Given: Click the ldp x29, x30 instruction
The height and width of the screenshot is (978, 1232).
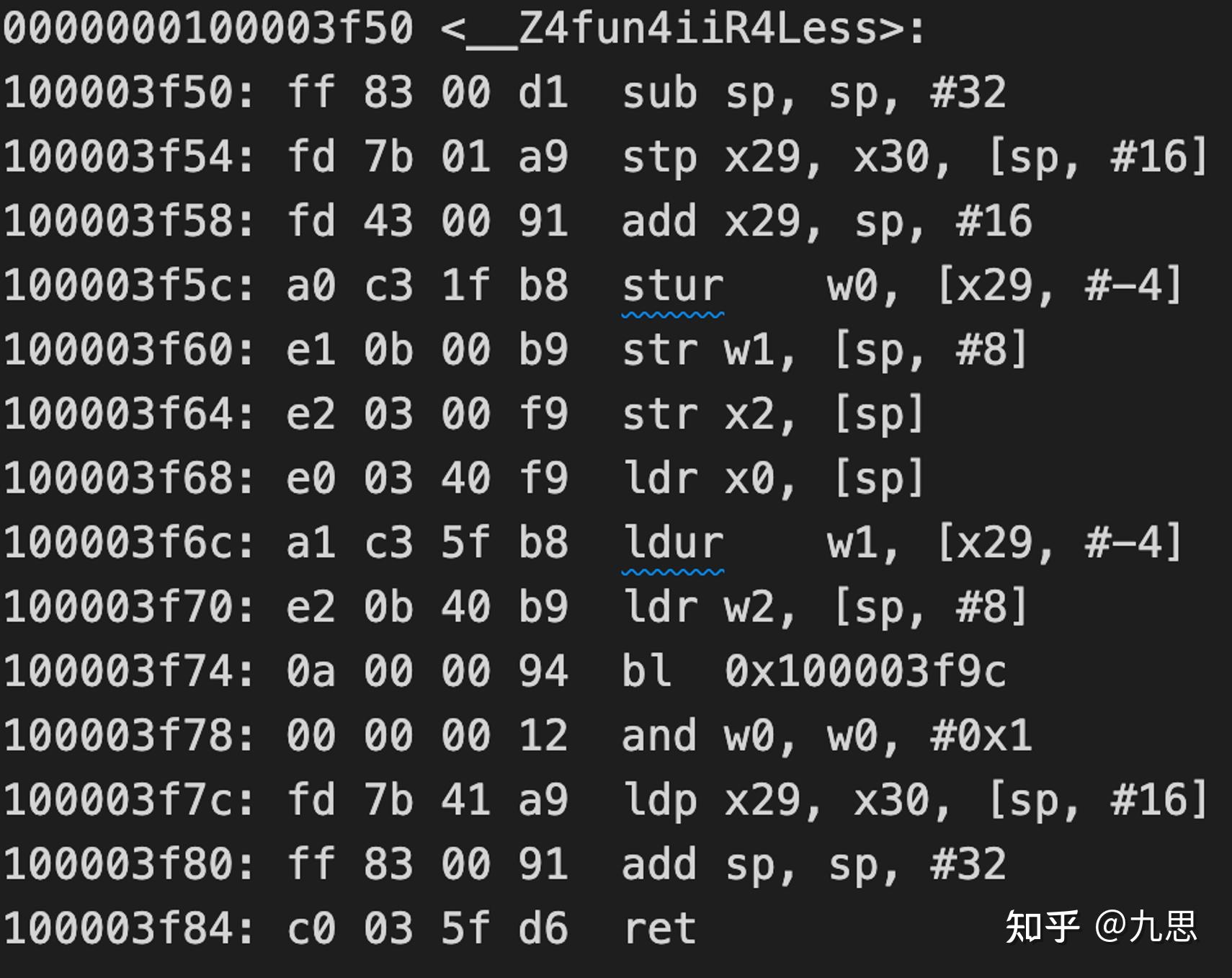Looking at the screenshot, I should pos(914,800).
